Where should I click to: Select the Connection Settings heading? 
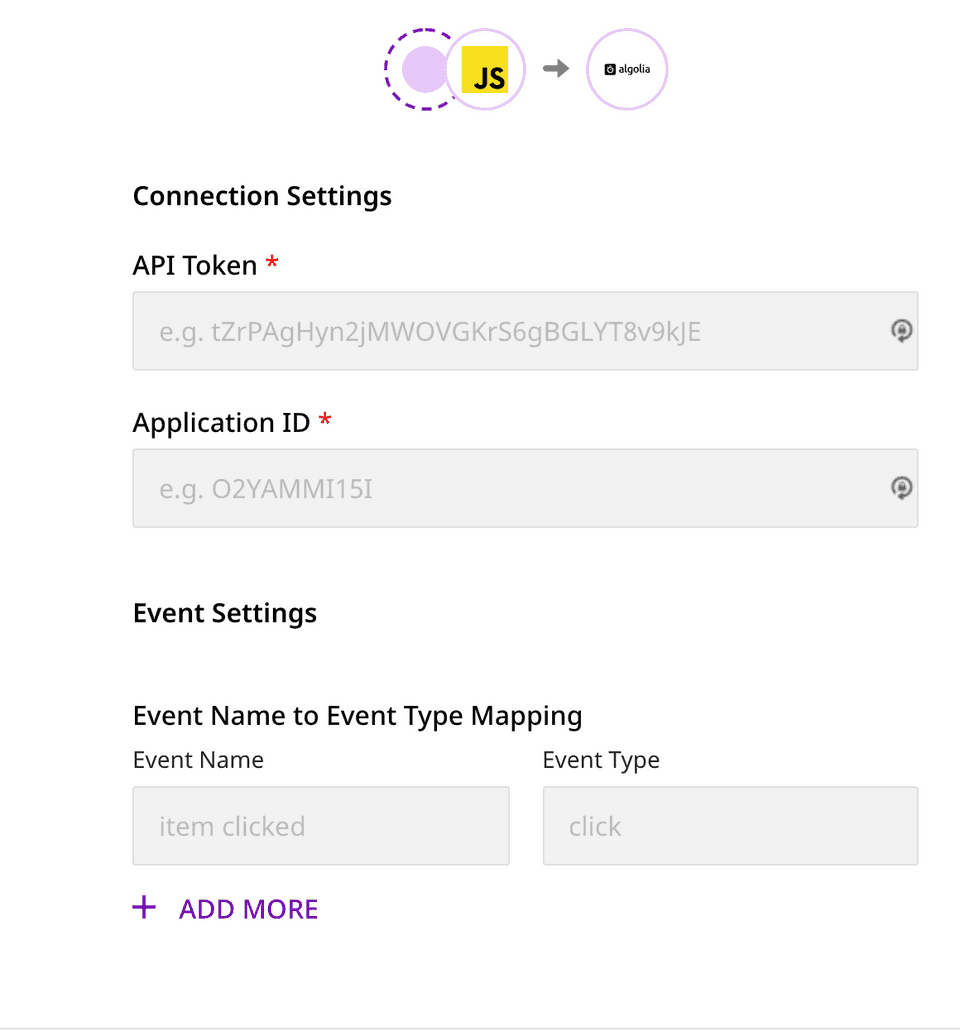point(262,196)
